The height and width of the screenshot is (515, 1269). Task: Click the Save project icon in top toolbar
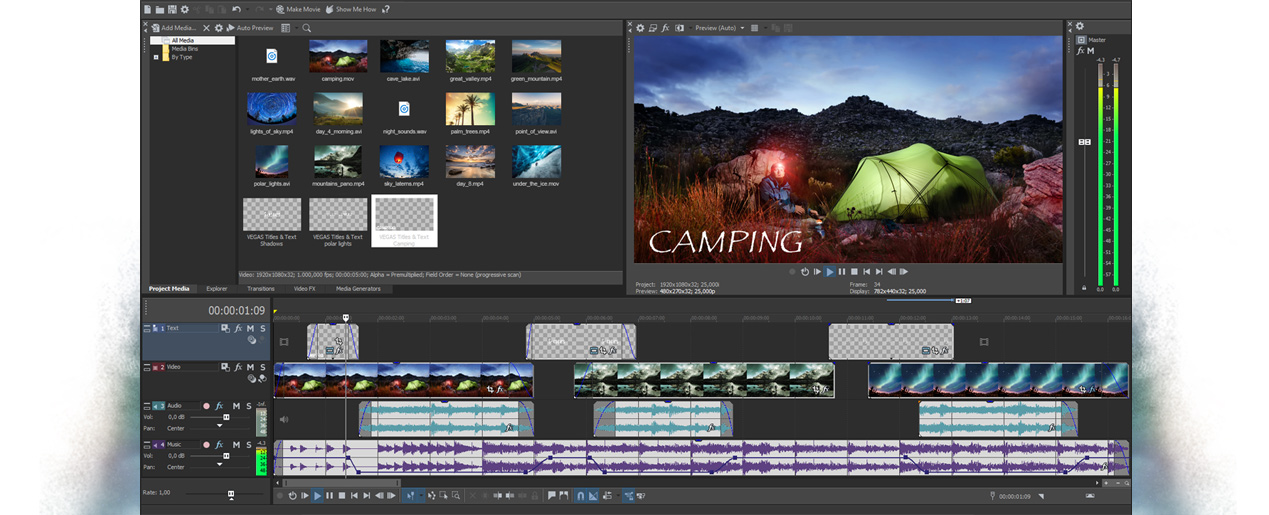click(171, 9)
